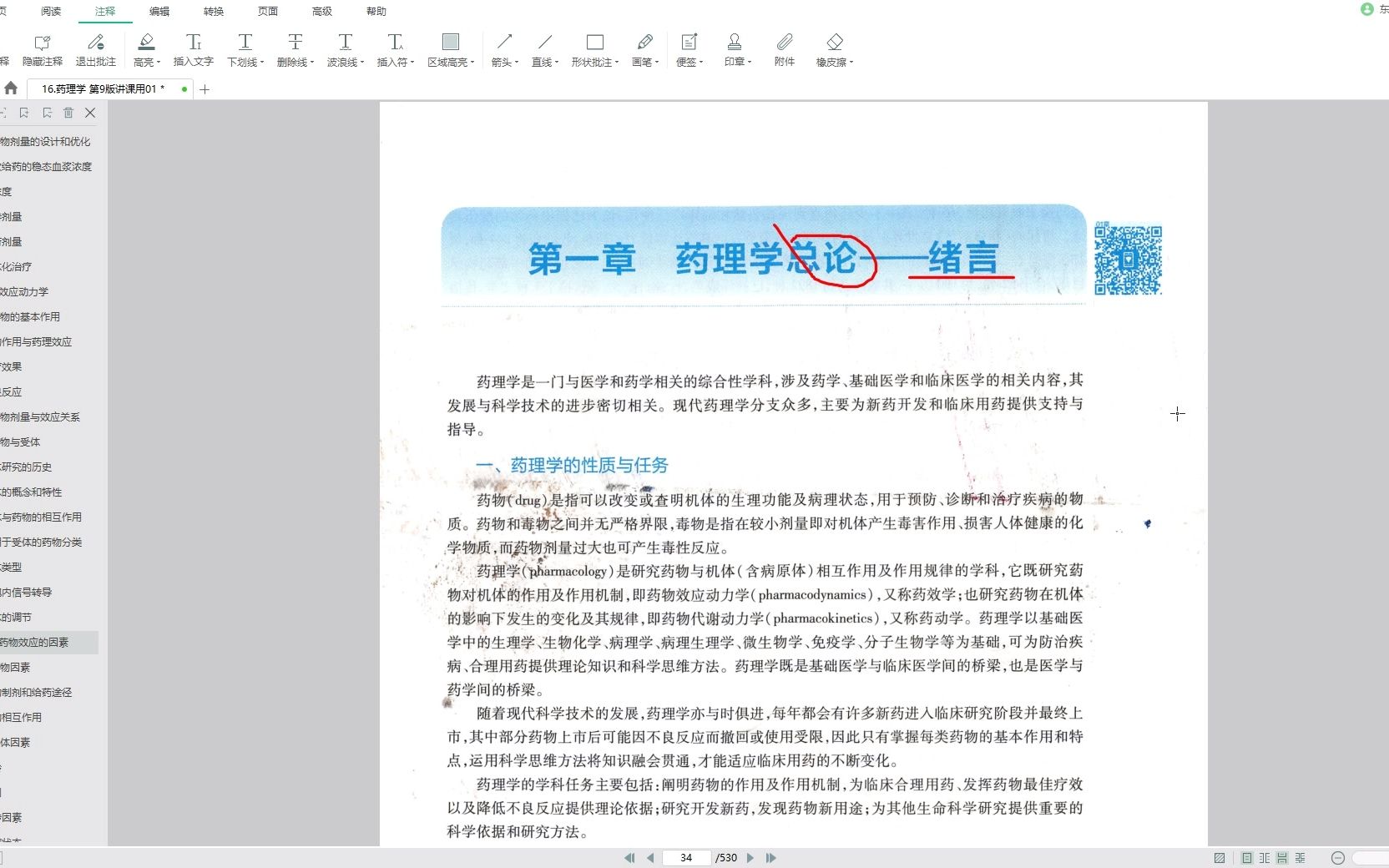Image resolution: width=1389 pixels, height=868 pixels.
Task: Open the 效应动力学 bookmark entry
Action: [x=24, y=292]
